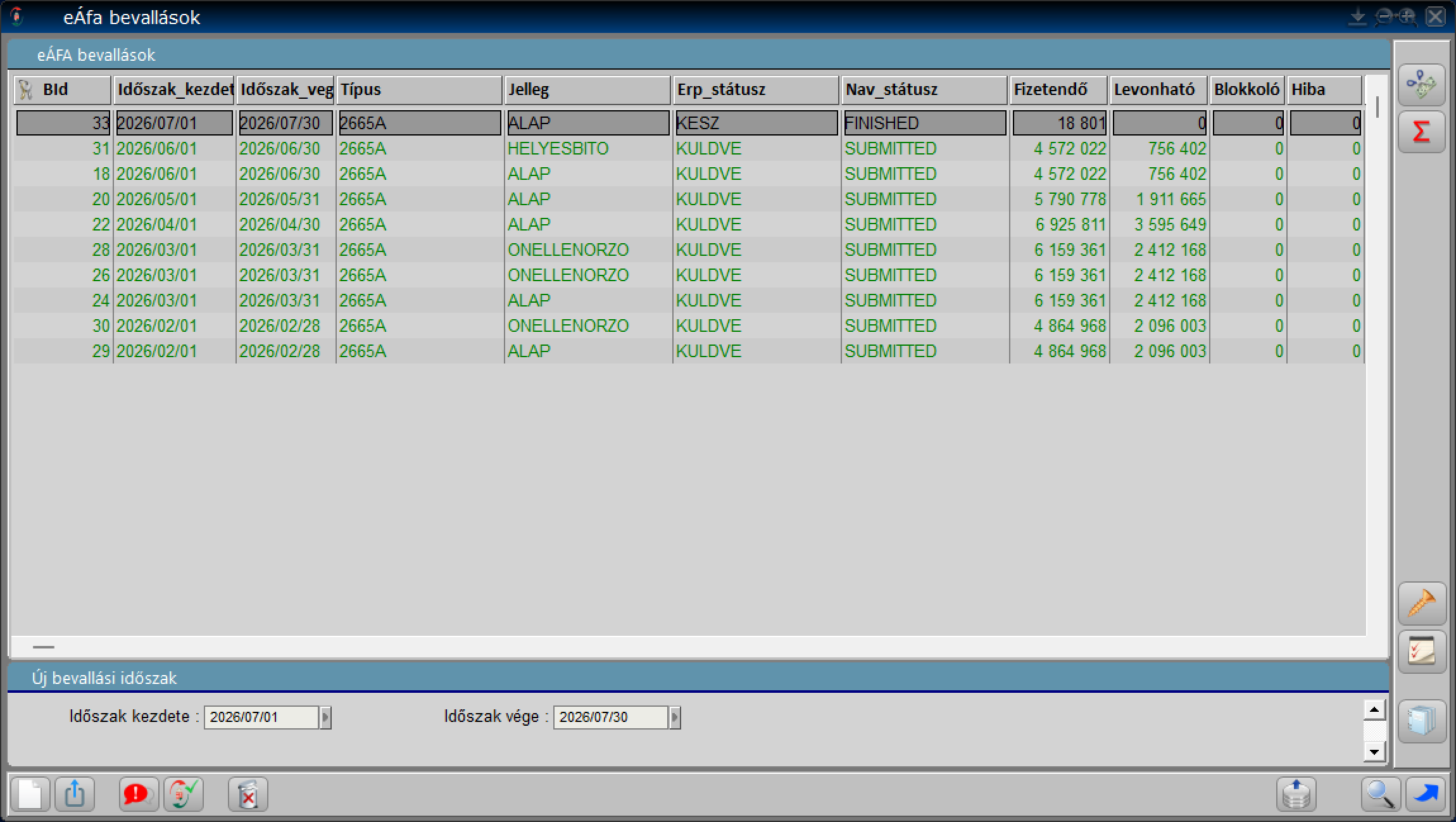
Task: Sort by the Nav_státusz column header
Action: pos(924,89)
